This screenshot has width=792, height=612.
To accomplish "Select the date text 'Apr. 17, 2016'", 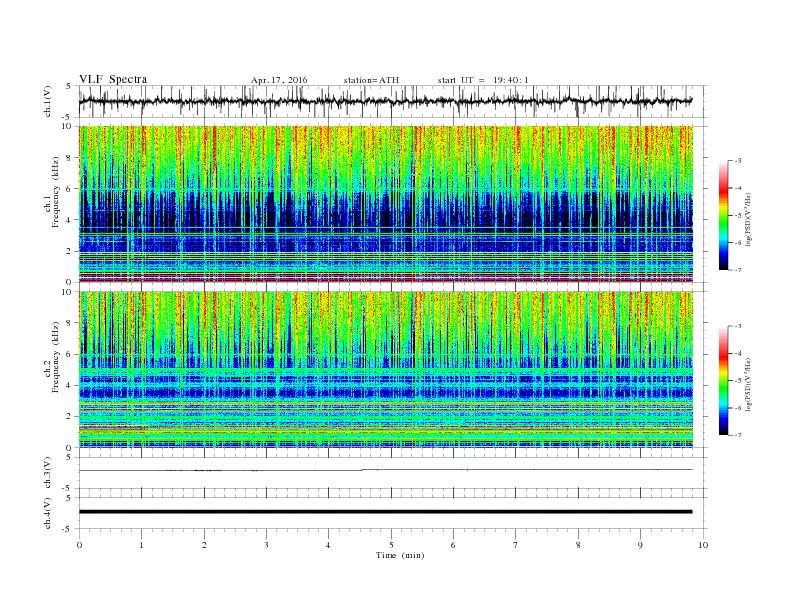I will pos(279,80).
